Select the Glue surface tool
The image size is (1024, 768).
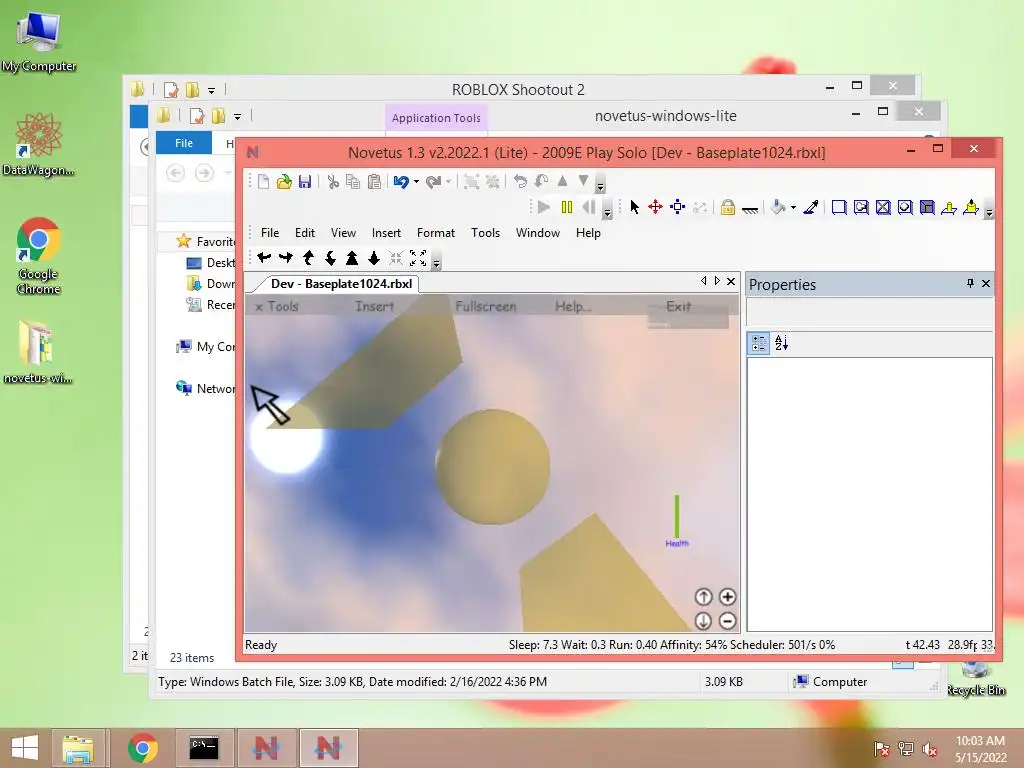(861, 208)
